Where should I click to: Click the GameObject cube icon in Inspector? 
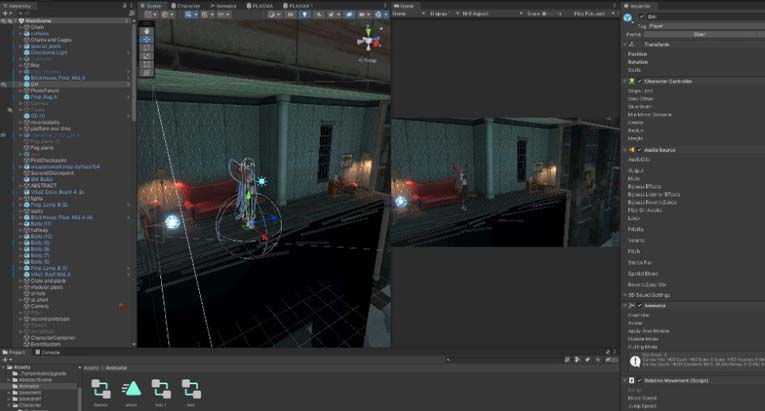point(628,18)
